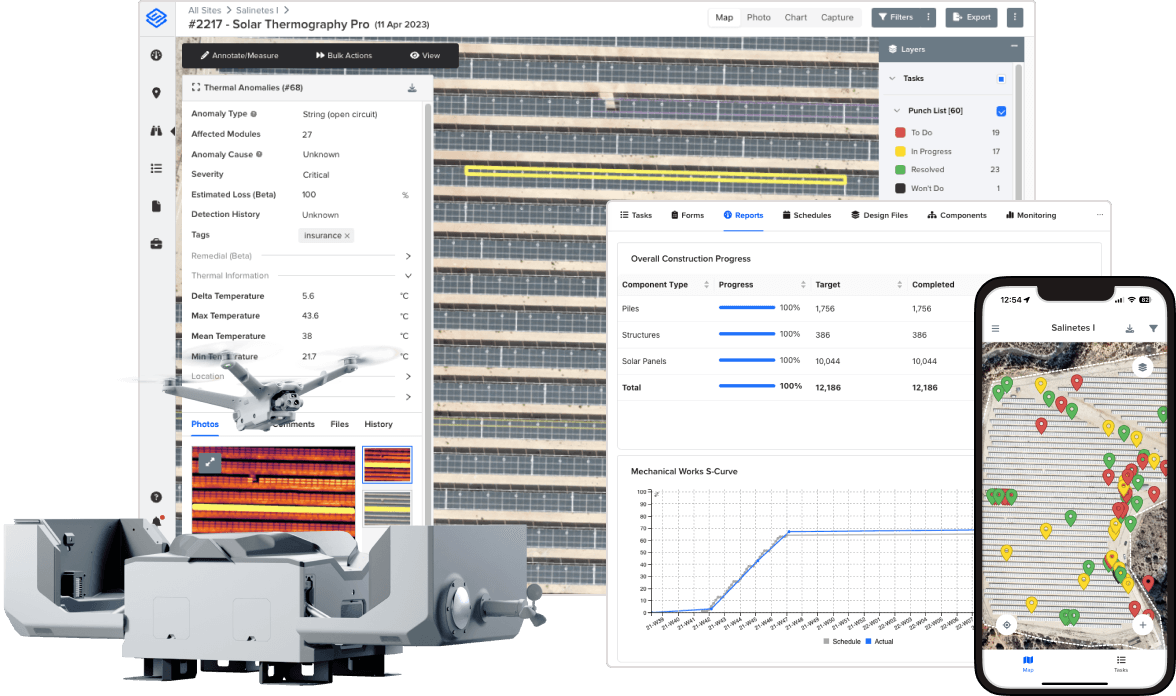Remove the insurance tag
The height and width of the screenshot is (696, 1176).
coord(347,236)
